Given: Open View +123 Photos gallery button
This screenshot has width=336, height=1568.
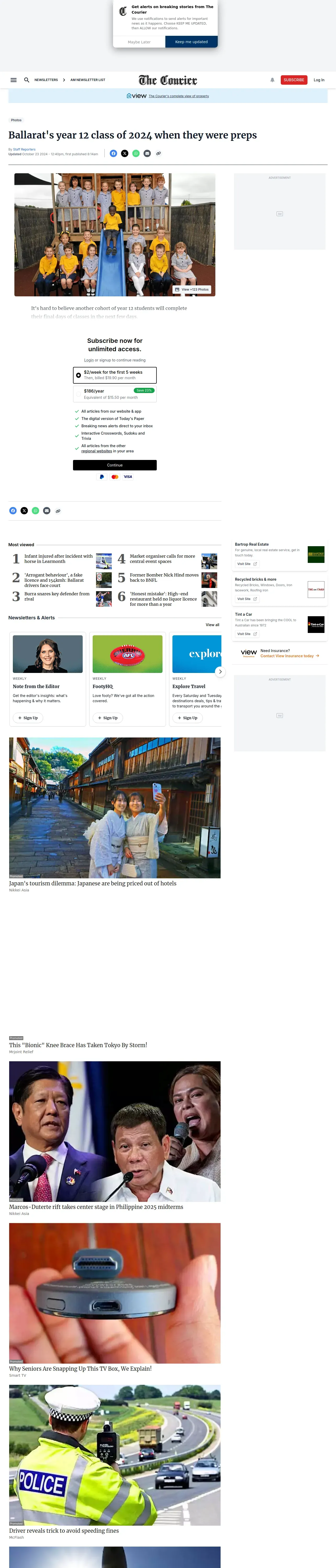Looking at the screenshot, I should tap(192, 290).
